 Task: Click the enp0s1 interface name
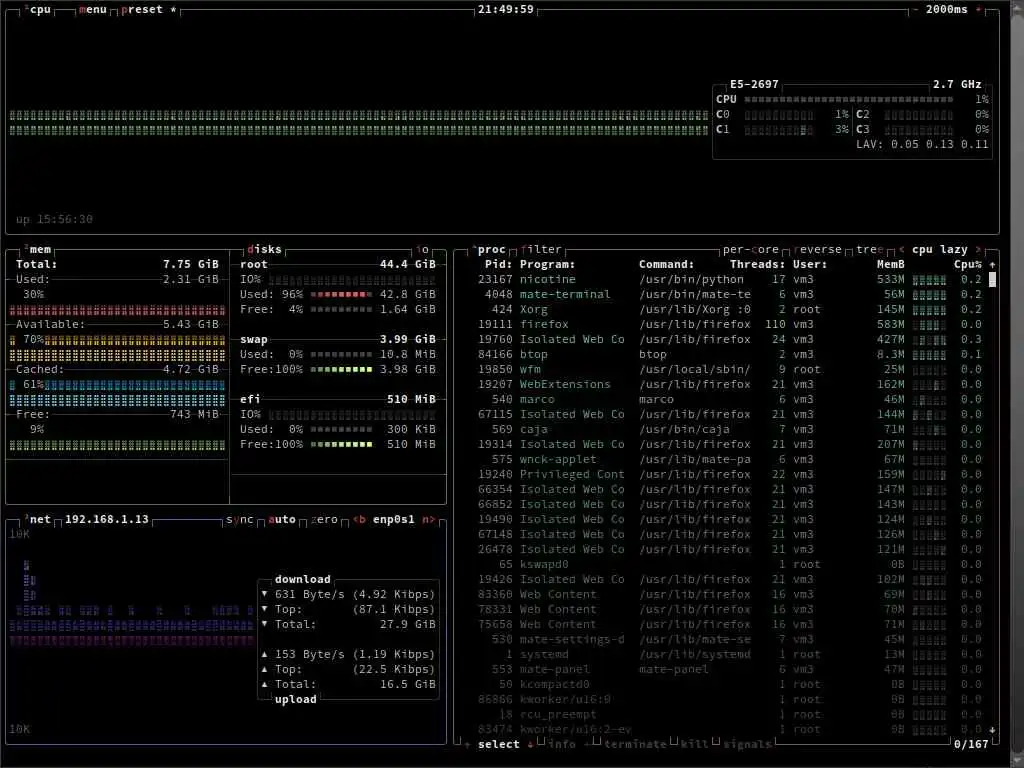(394, 520)
